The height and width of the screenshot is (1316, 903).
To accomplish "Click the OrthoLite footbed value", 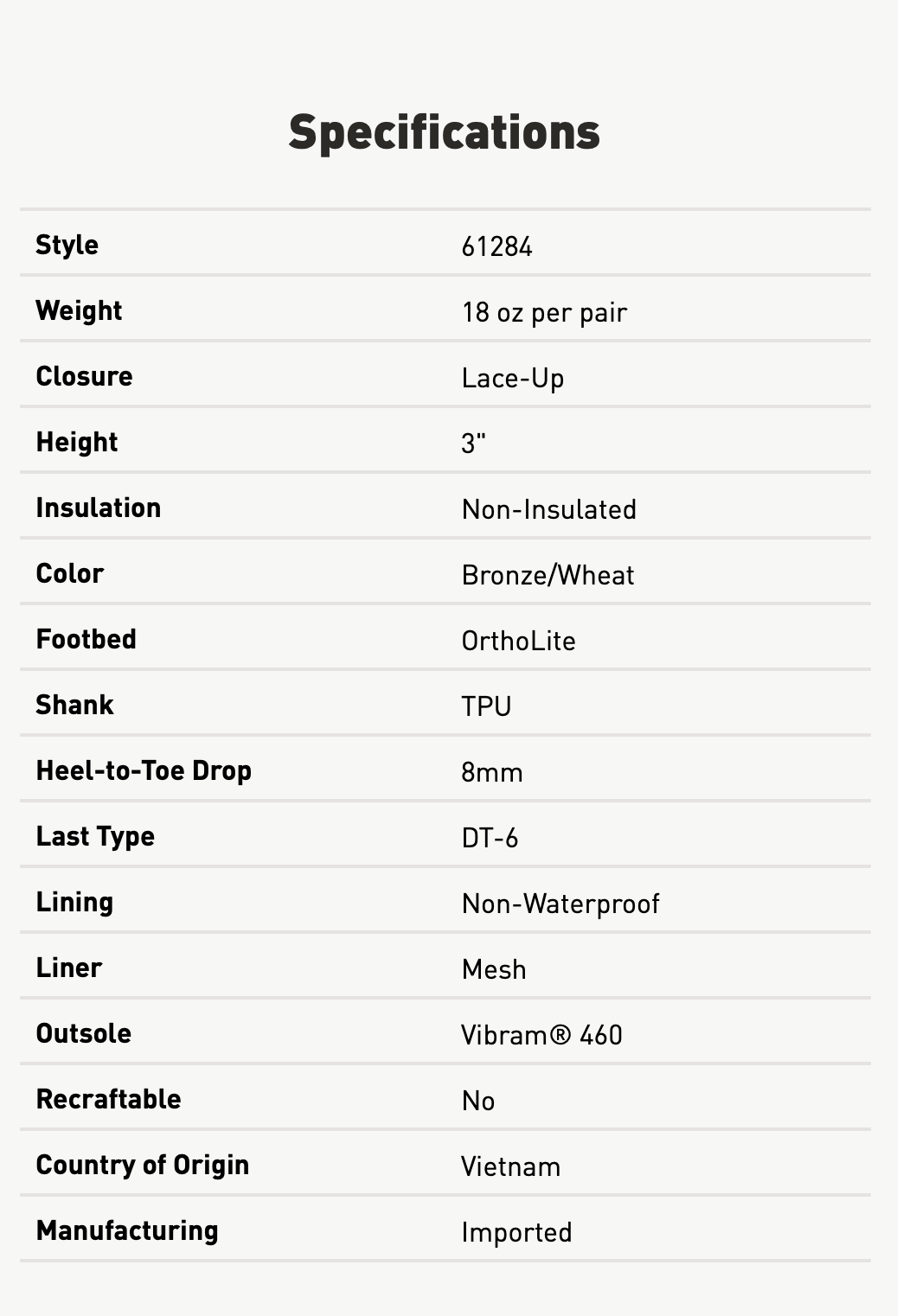I will (518, 642).
